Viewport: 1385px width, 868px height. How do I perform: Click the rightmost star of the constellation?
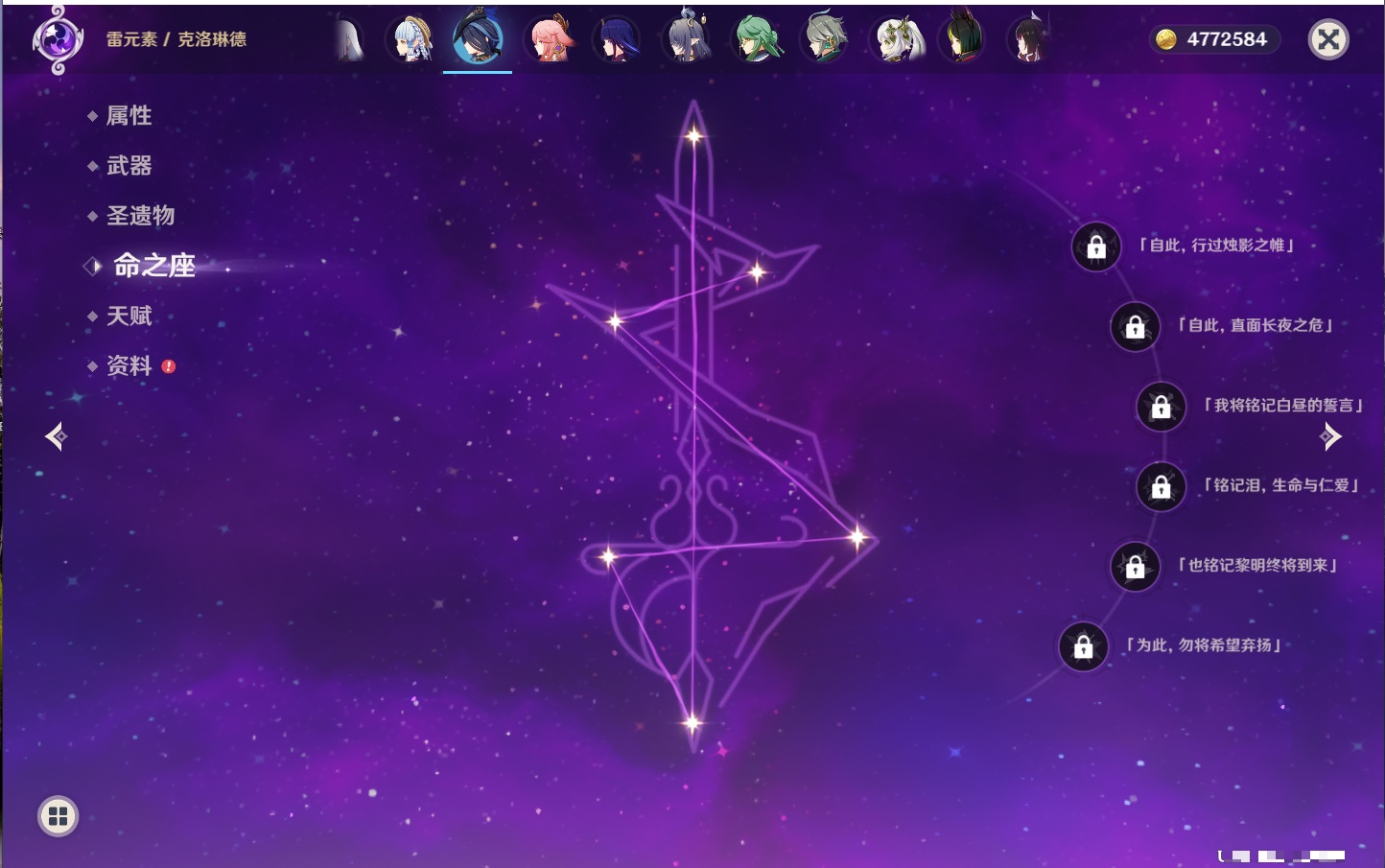[x=857, y=537]
